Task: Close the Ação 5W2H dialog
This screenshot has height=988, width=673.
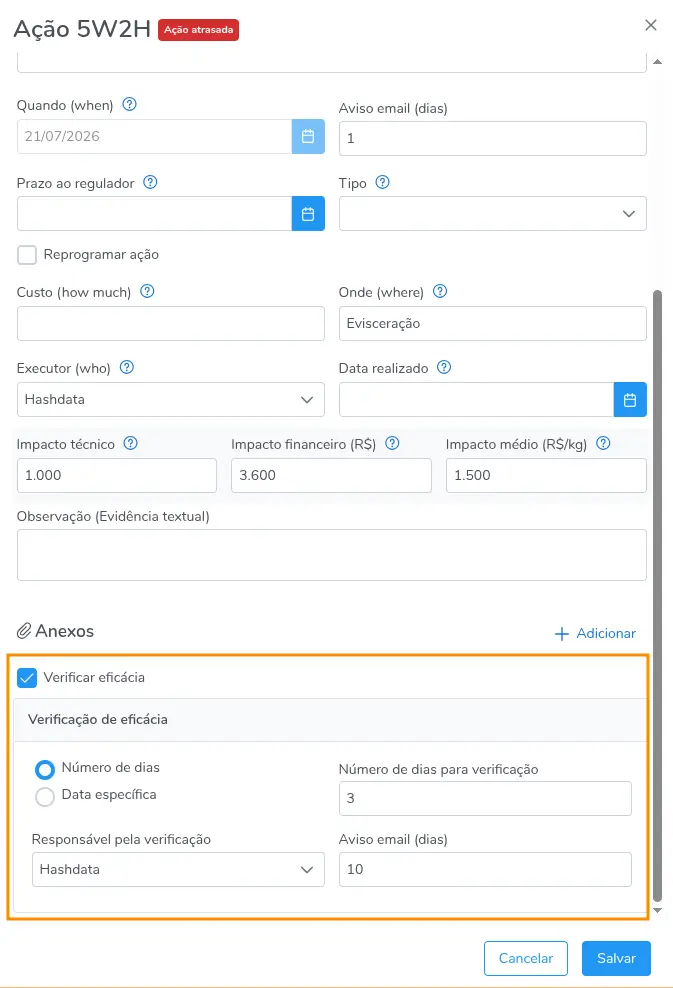Action: coord(651,25)
